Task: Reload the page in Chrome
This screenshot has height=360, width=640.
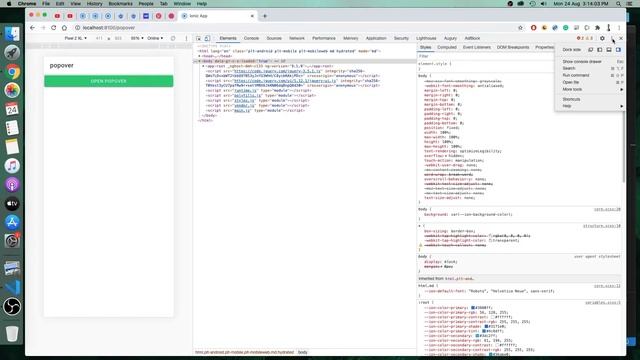Action: 53,28
